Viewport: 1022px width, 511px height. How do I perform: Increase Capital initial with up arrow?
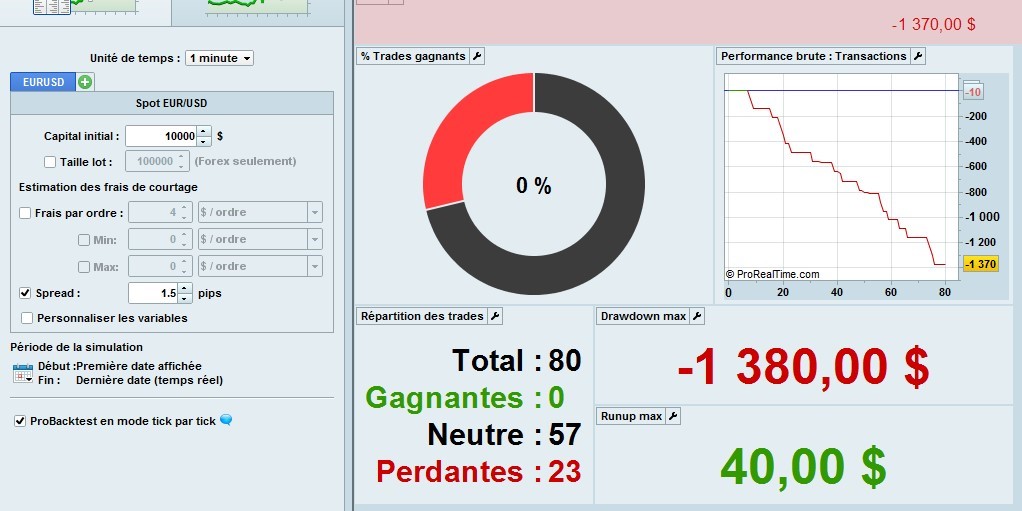pos(204,131)
